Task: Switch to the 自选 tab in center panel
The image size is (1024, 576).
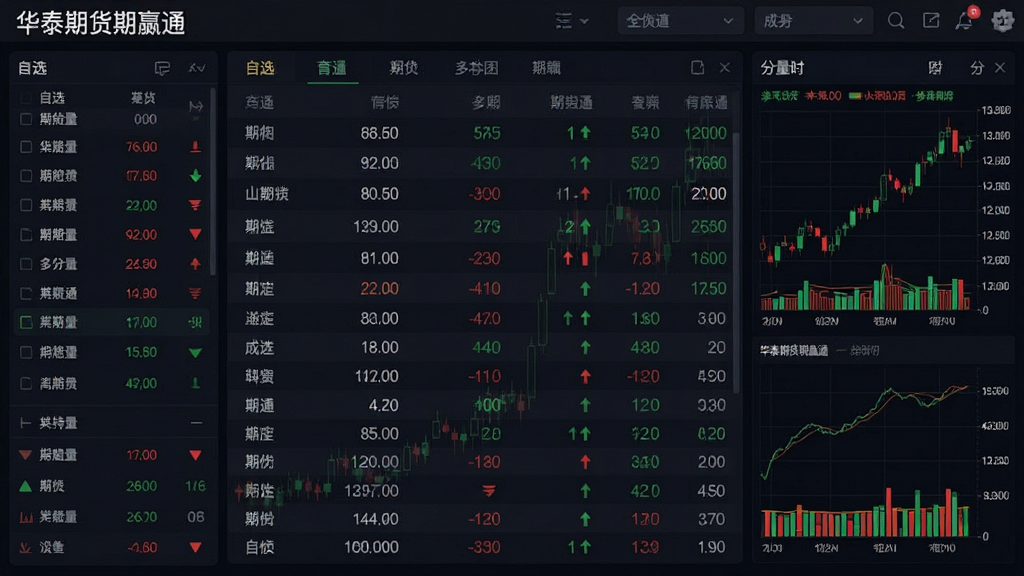Action: (x=260, y=68)
